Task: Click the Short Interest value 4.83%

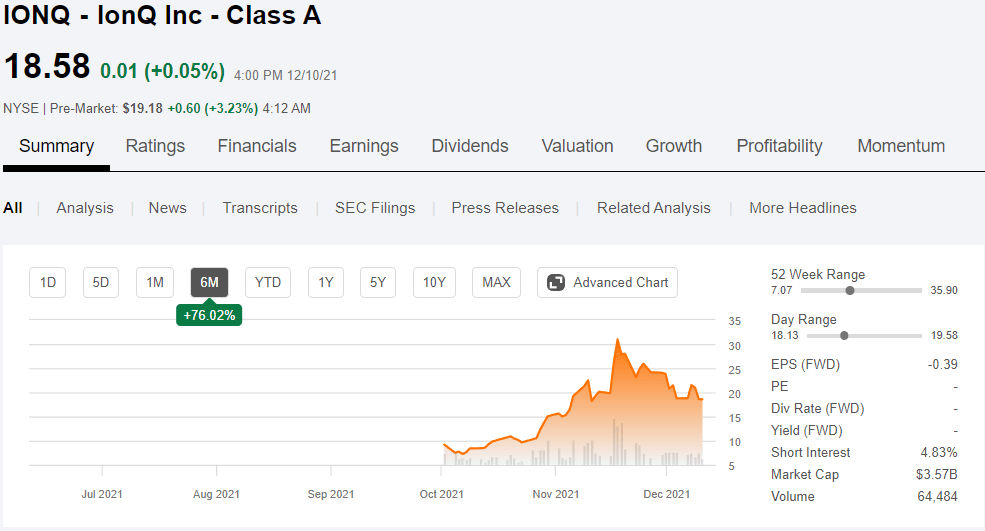Action: [939, 452]
